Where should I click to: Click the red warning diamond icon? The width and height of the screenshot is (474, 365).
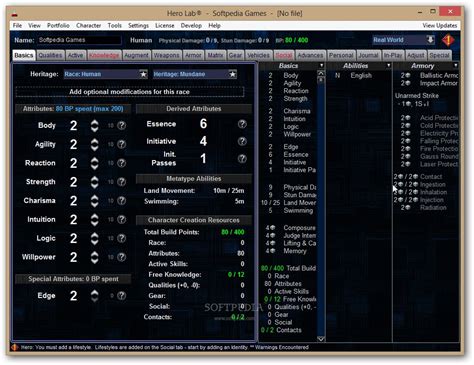(x=448, y=40)
